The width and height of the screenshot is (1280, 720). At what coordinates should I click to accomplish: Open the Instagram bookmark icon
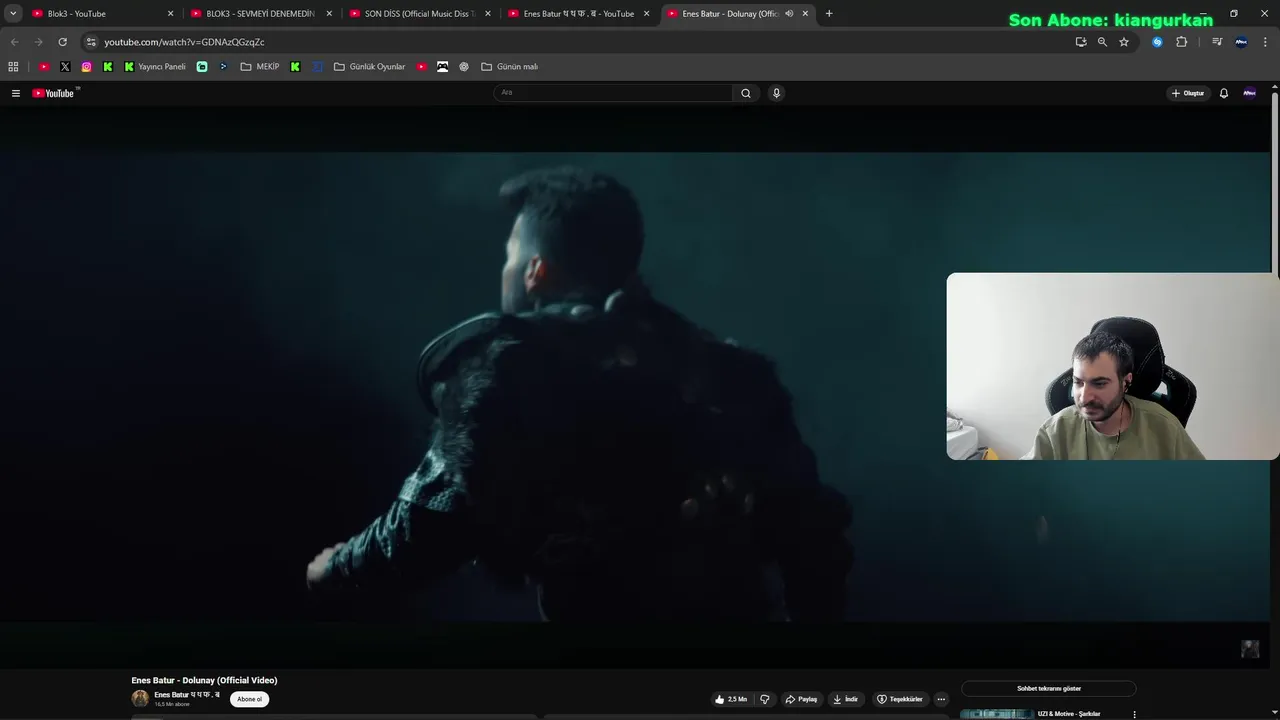[87, 67]
